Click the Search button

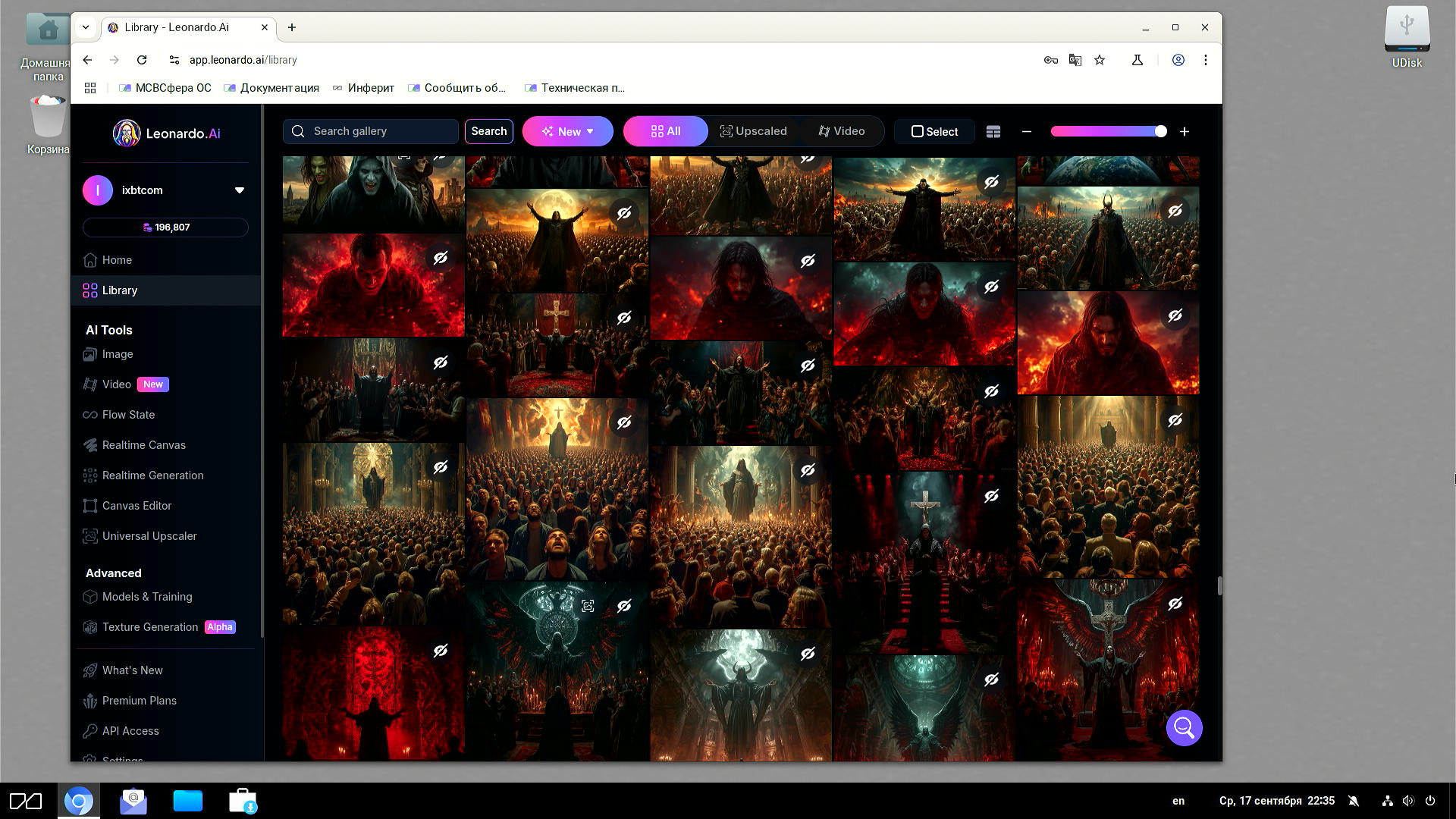[x=488, y=131]
